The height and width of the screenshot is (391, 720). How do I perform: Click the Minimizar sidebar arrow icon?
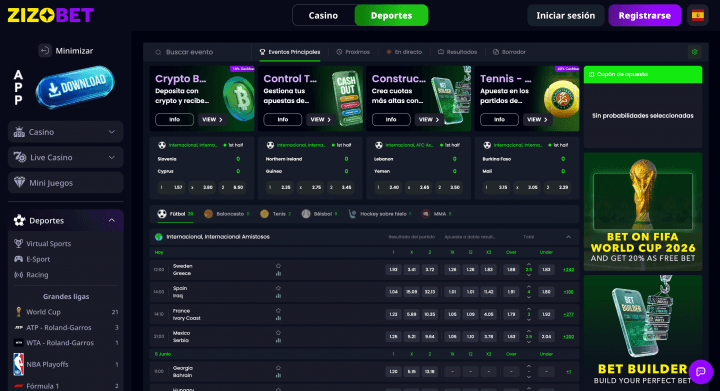[x=45, y=50]
